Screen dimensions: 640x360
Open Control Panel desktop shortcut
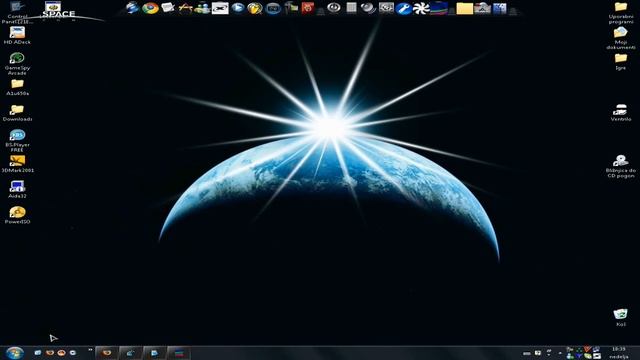(17, 13)
